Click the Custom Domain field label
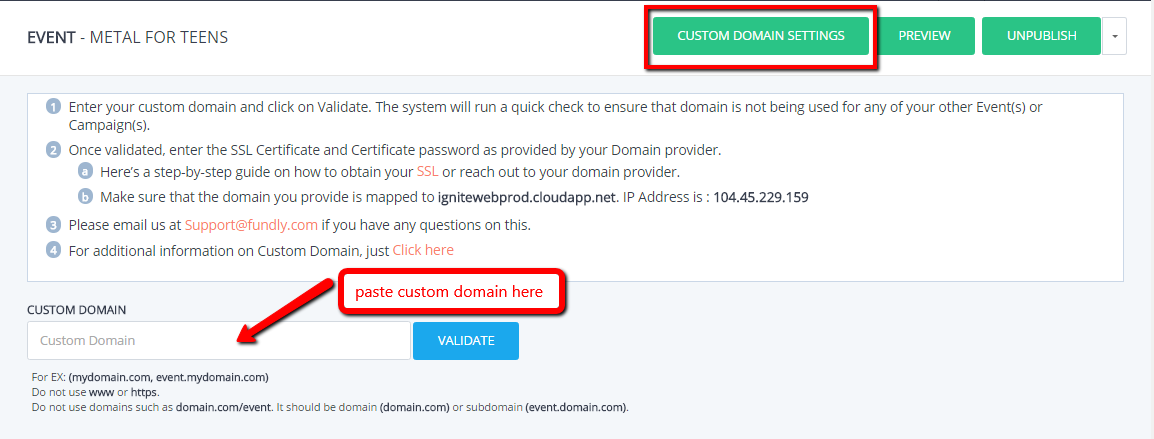 pos(77,310)
